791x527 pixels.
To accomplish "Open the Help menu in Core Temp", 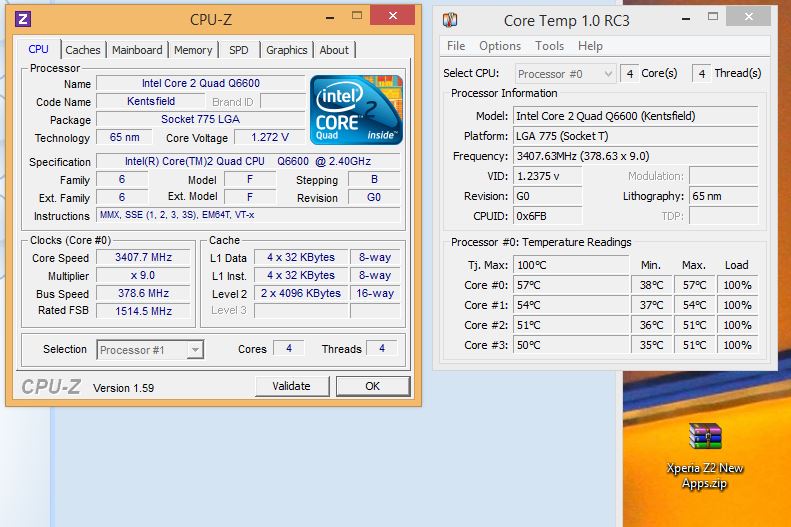I will [590, 46].
